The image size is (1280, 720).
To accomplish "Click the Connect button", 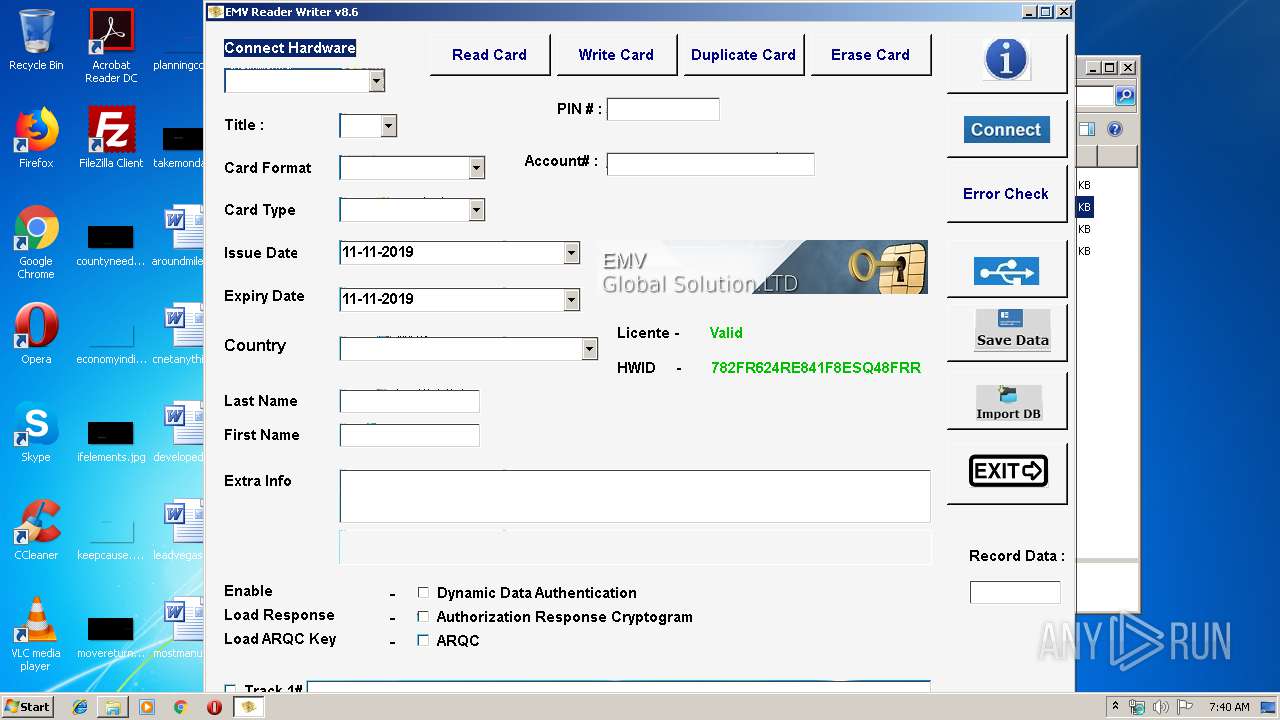I will tap(1006, 129).
